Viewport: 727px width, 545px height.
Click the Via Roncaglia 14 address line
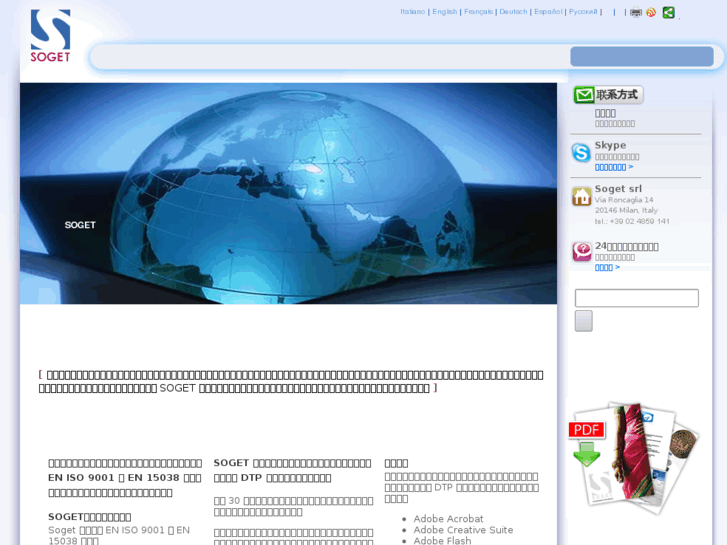tap(624, 200)
